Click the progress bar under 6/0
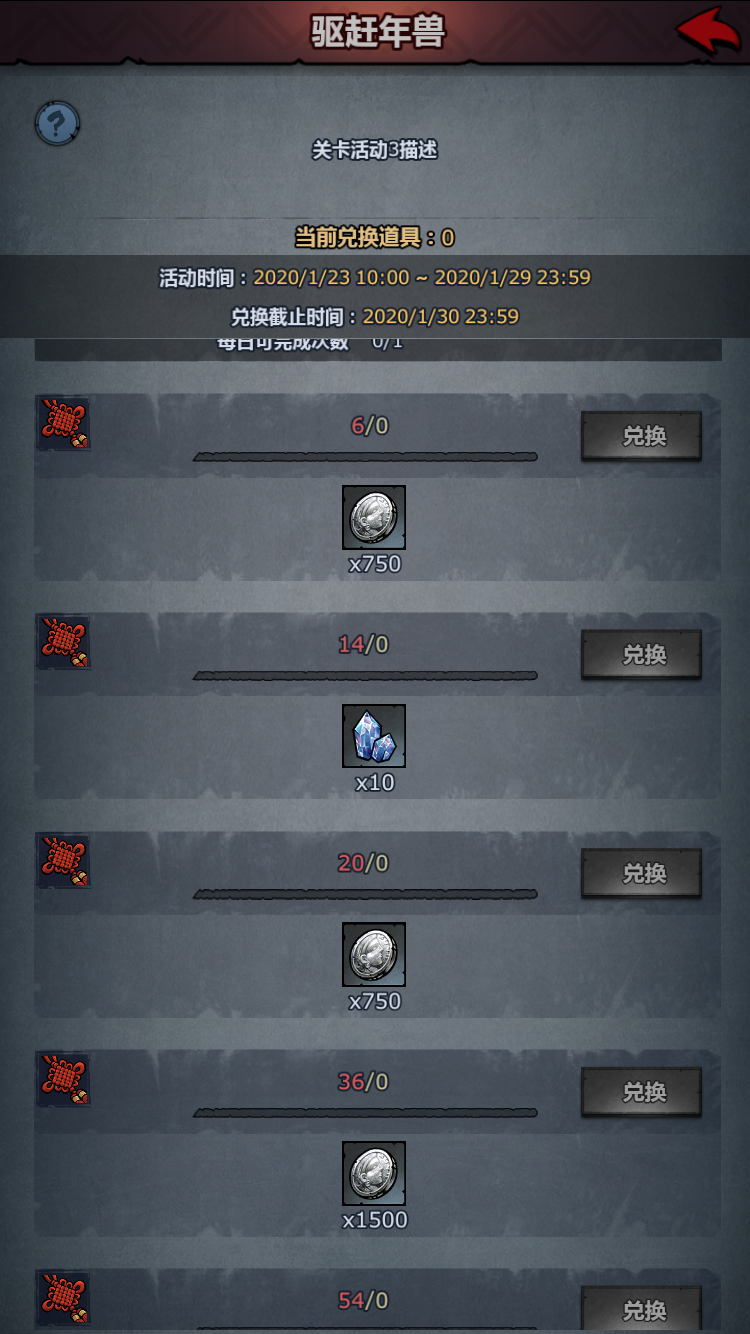The height and width of the screenshot is (1334, 750). [x=365, y=457]
